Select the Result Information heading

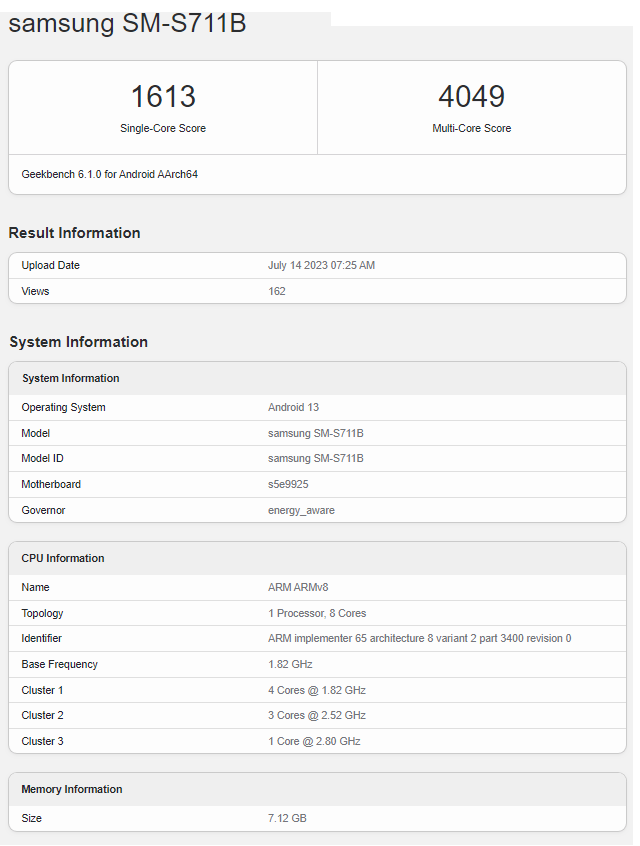(75, 233)
